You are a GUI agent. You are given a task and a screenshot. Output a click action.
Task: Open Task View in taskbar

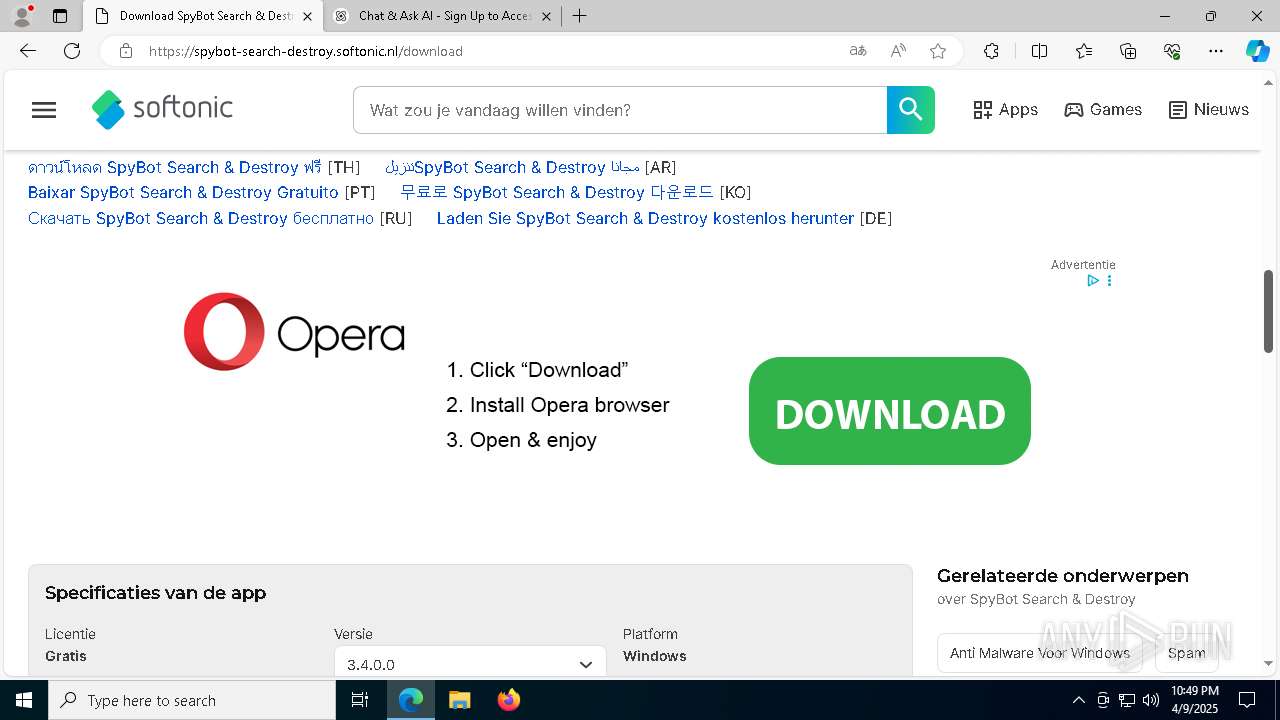[360, 700]
